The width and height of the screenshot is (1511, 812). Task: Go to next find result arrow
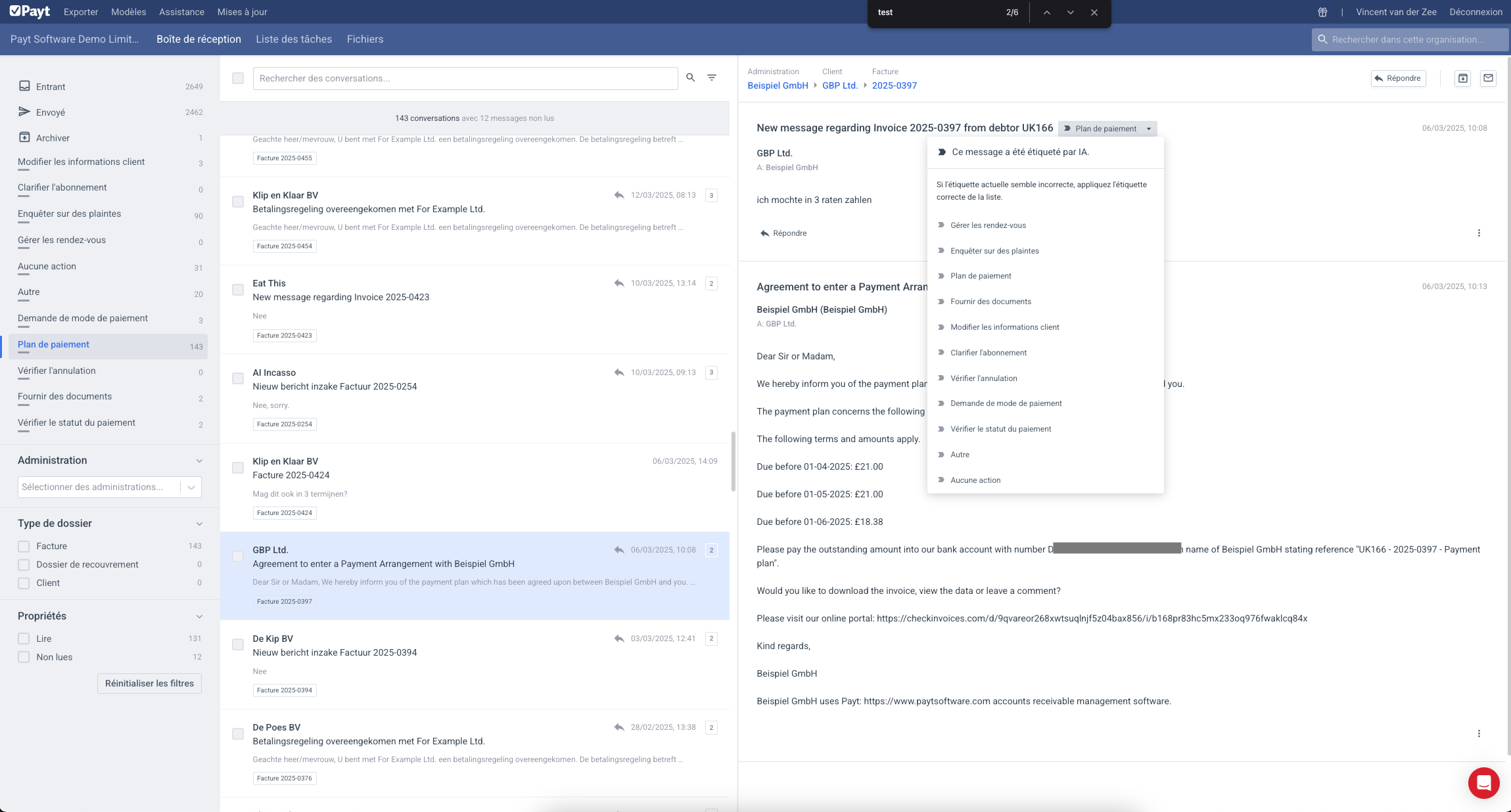point(1071,12)
